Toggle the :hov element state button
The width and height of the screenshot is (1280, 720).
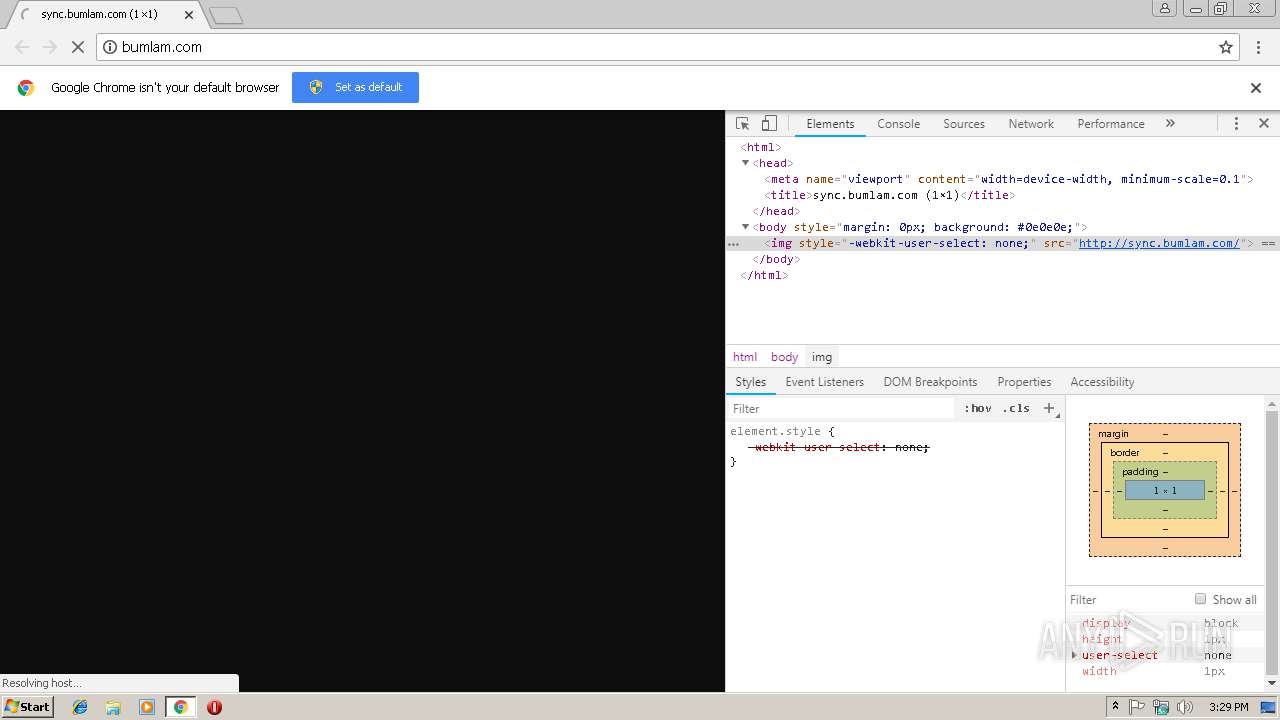coord(978,408)
